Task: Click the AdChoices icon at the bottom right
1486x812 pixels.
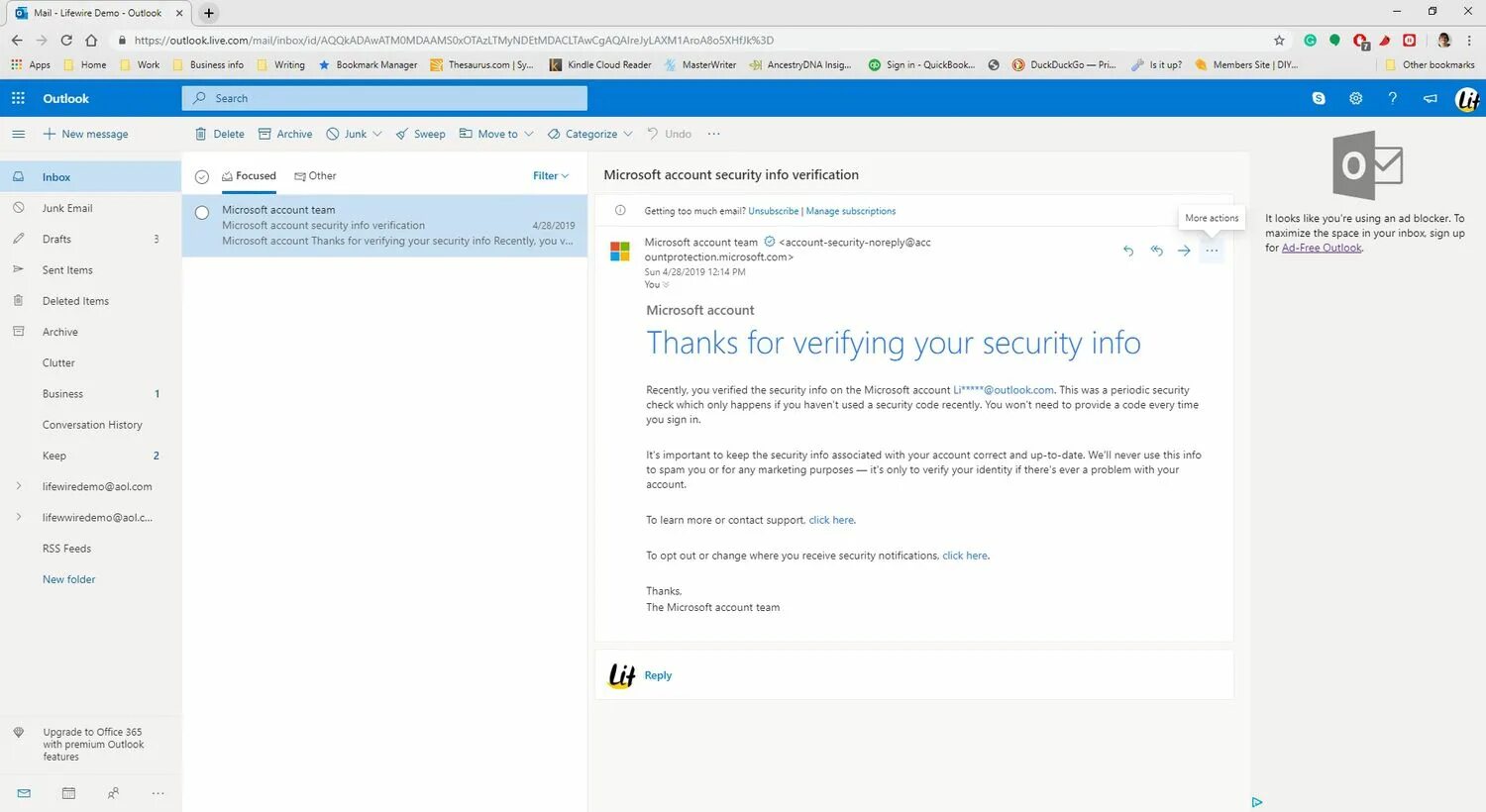Action: (1257, 802)
